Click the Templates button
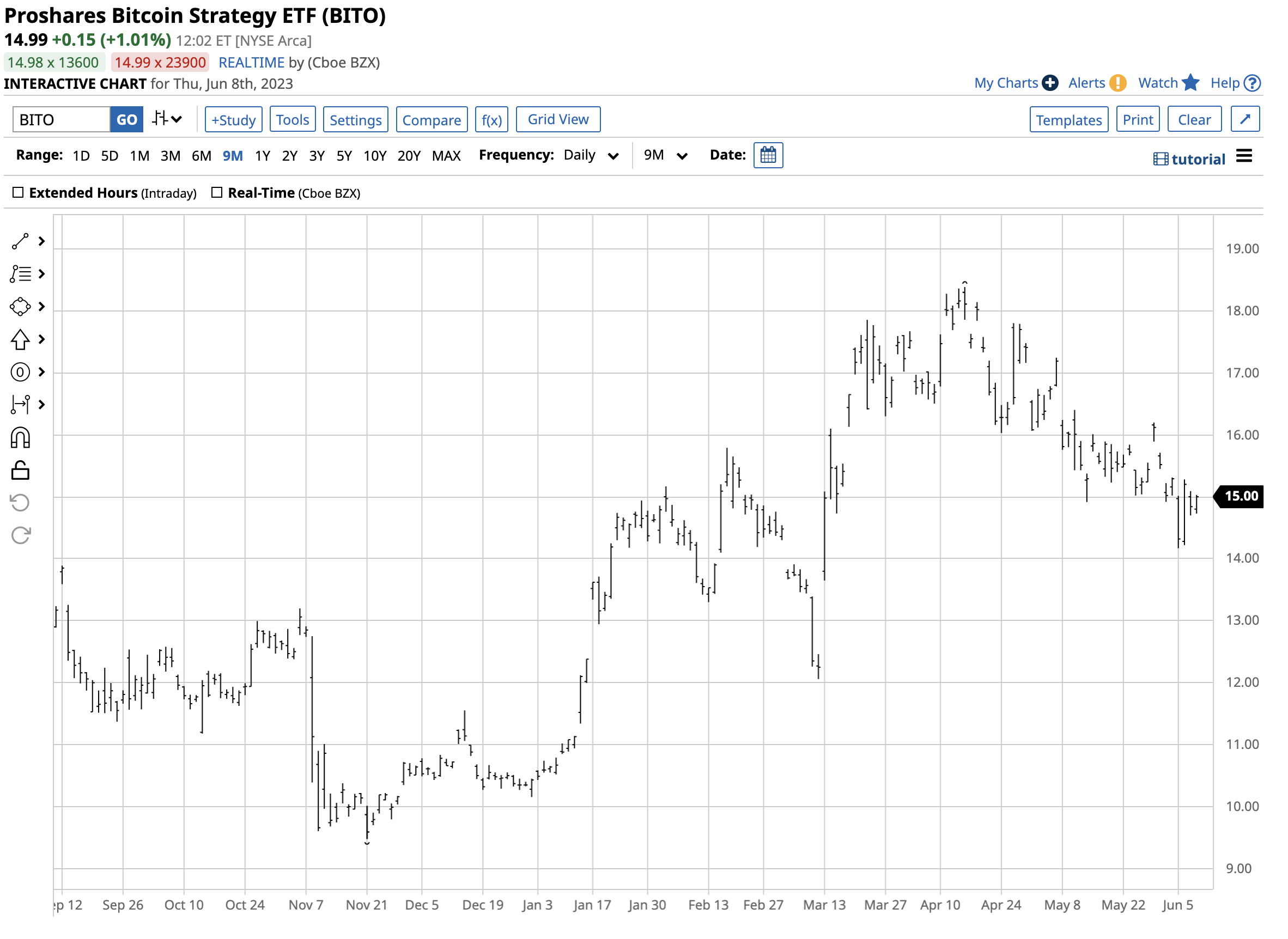The image size is (1288, 939). pyautogui.click(x=1068, y=119)
